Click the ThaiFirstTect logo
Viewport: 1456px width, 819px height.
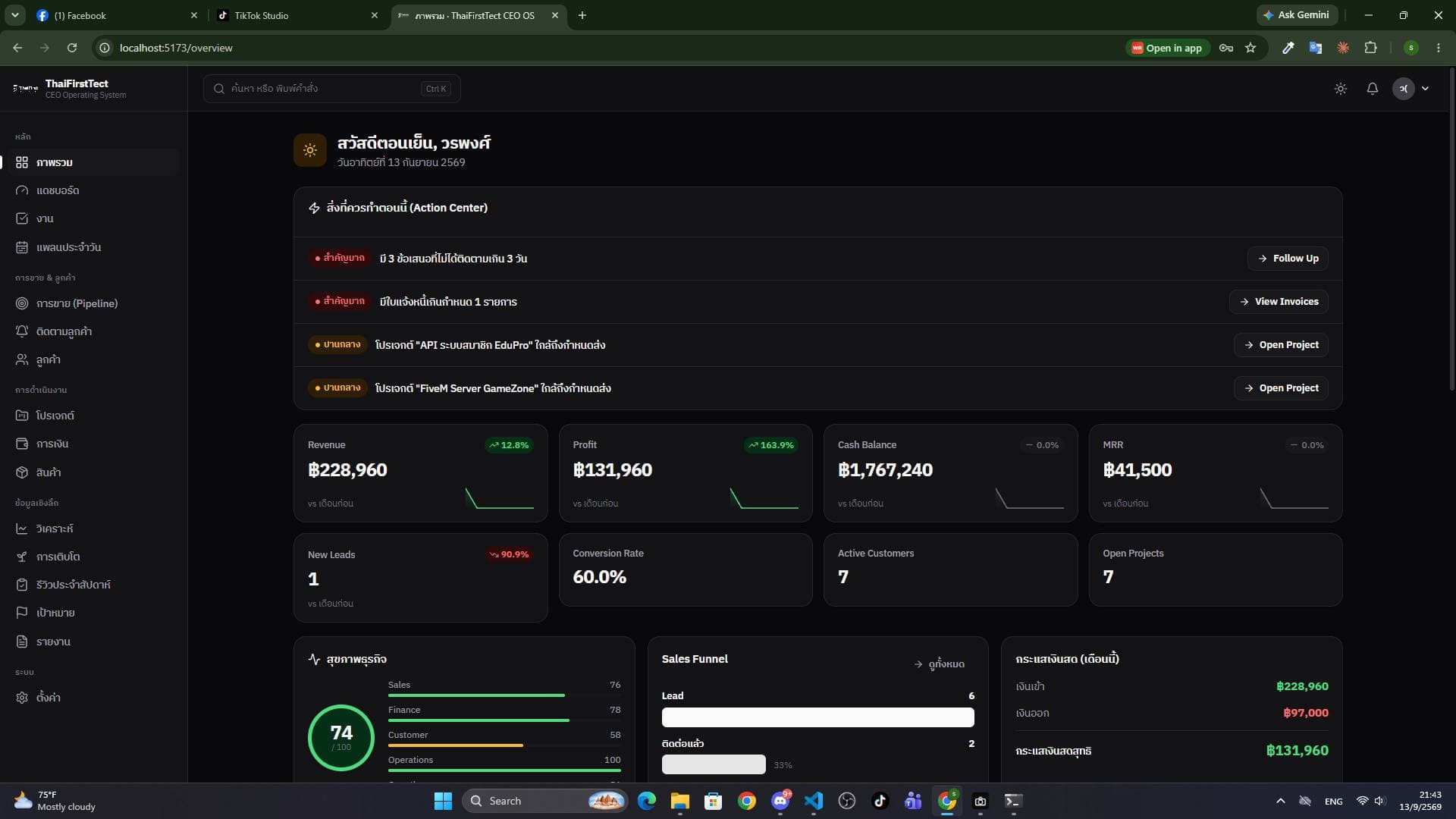coord(25,89)
